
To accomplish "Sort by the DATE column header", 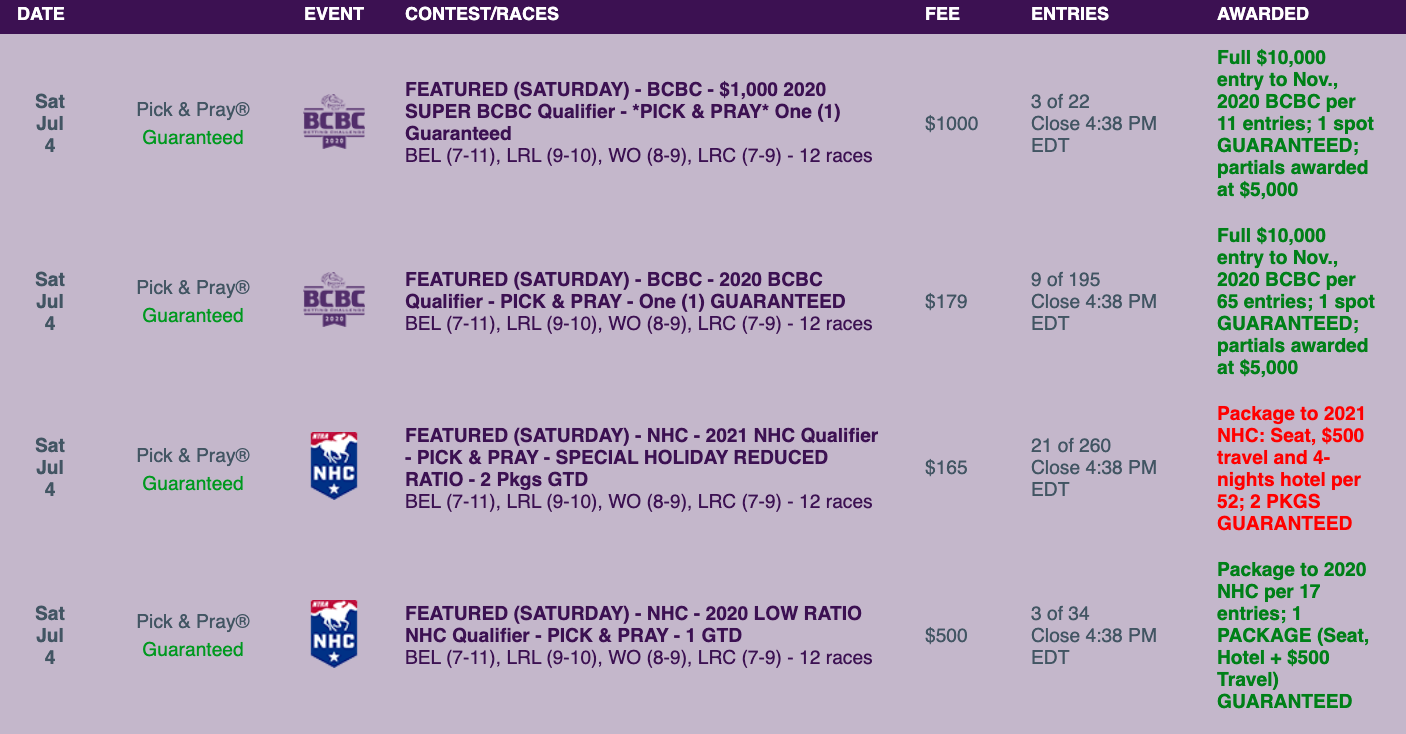I will pyautogui.click(x=41, y=14).
